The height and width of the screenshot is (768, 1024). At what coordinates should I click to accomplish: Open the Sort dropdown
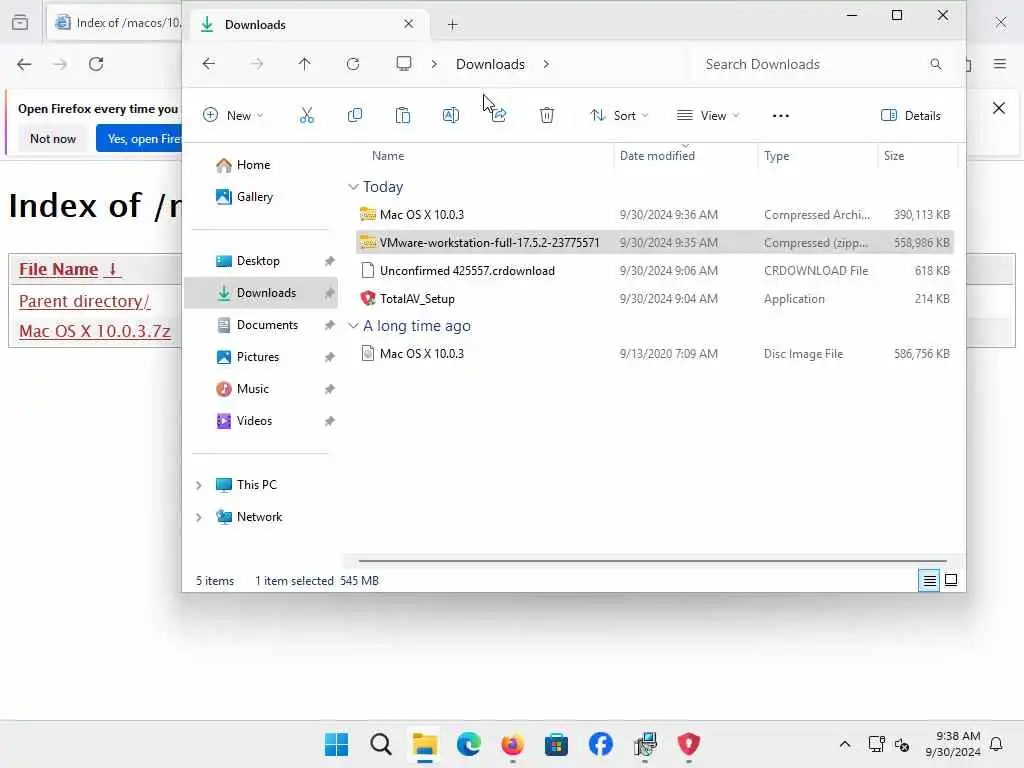click(x=619, y=116)
